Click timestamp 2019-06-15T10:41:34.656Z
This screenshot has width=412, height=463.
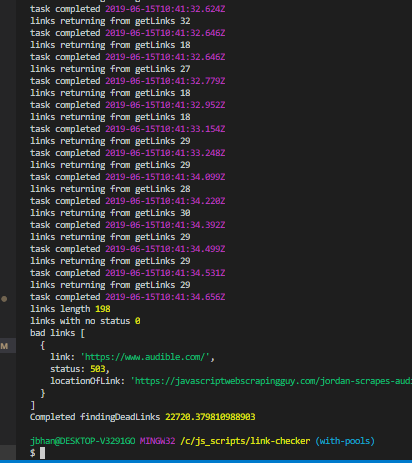[165, 297]
